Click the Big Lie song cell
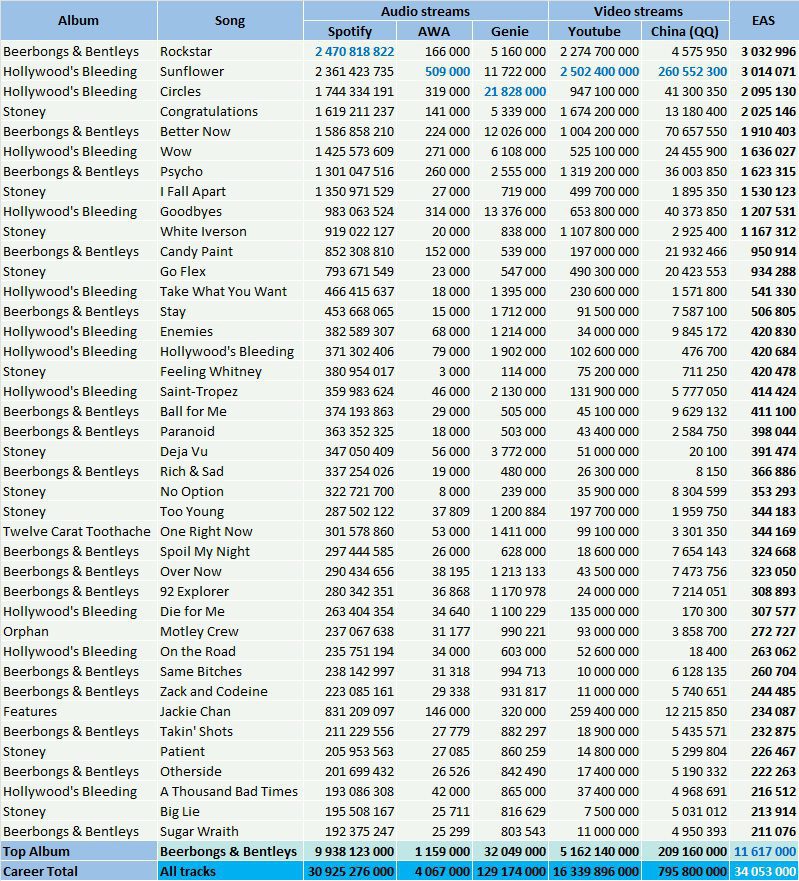Image resolution: width=799 pixels, height=881 pixels. [230, 812]
